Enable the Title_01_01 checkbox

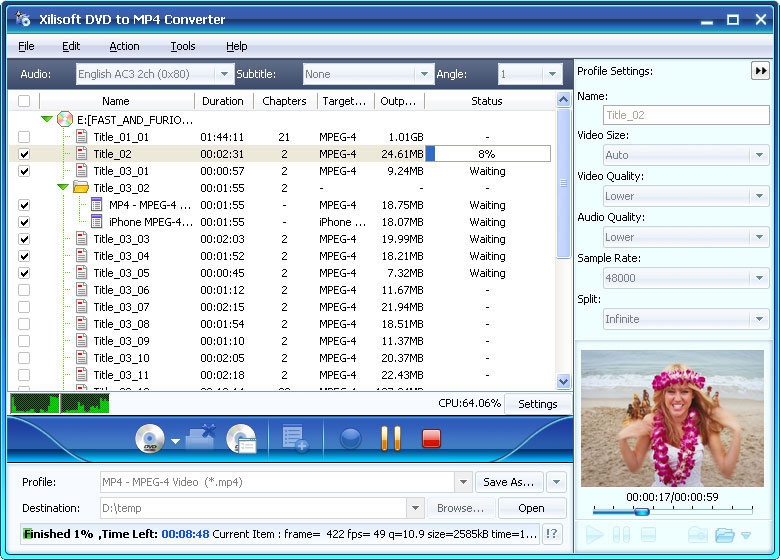[x=24, y=137]
